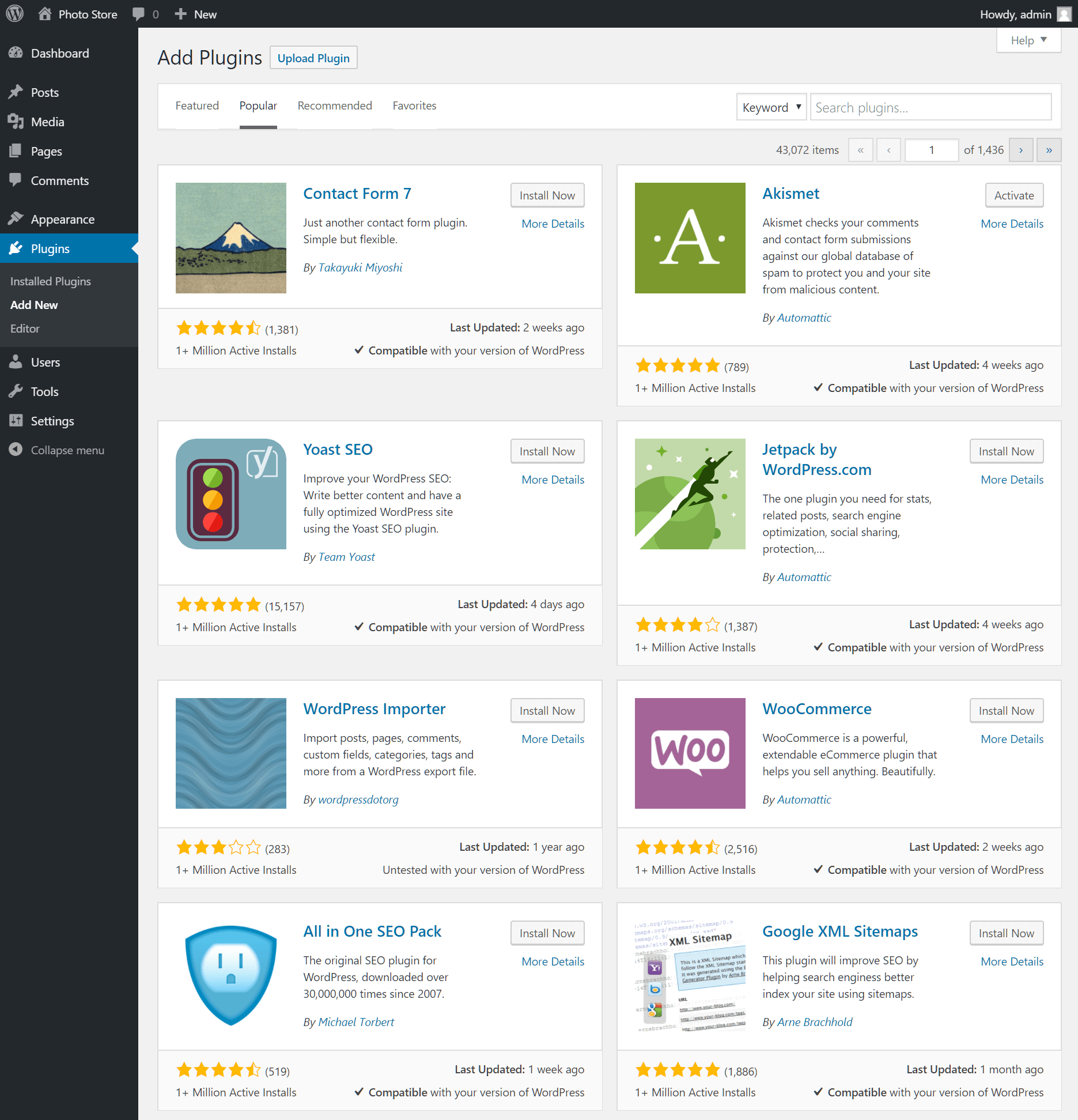The height and width of the screenshot is (1120, 1078).
Task: Click the Users icon in the sidebar
Action: 16,362
